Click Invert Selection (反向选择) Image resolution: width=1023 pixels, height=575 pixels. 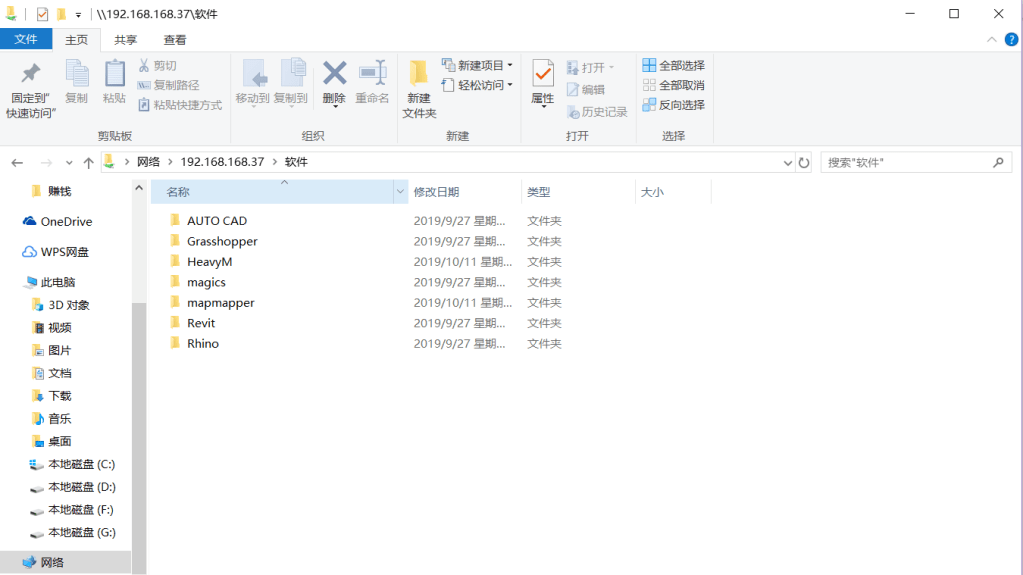point(673,105)
